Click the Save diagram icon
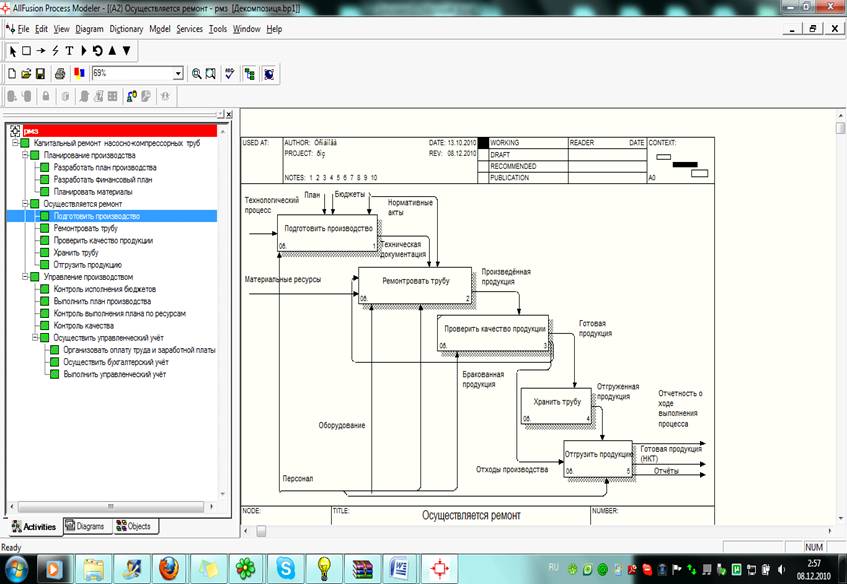Viewport: 847px width, 584px height. point(40,74)
